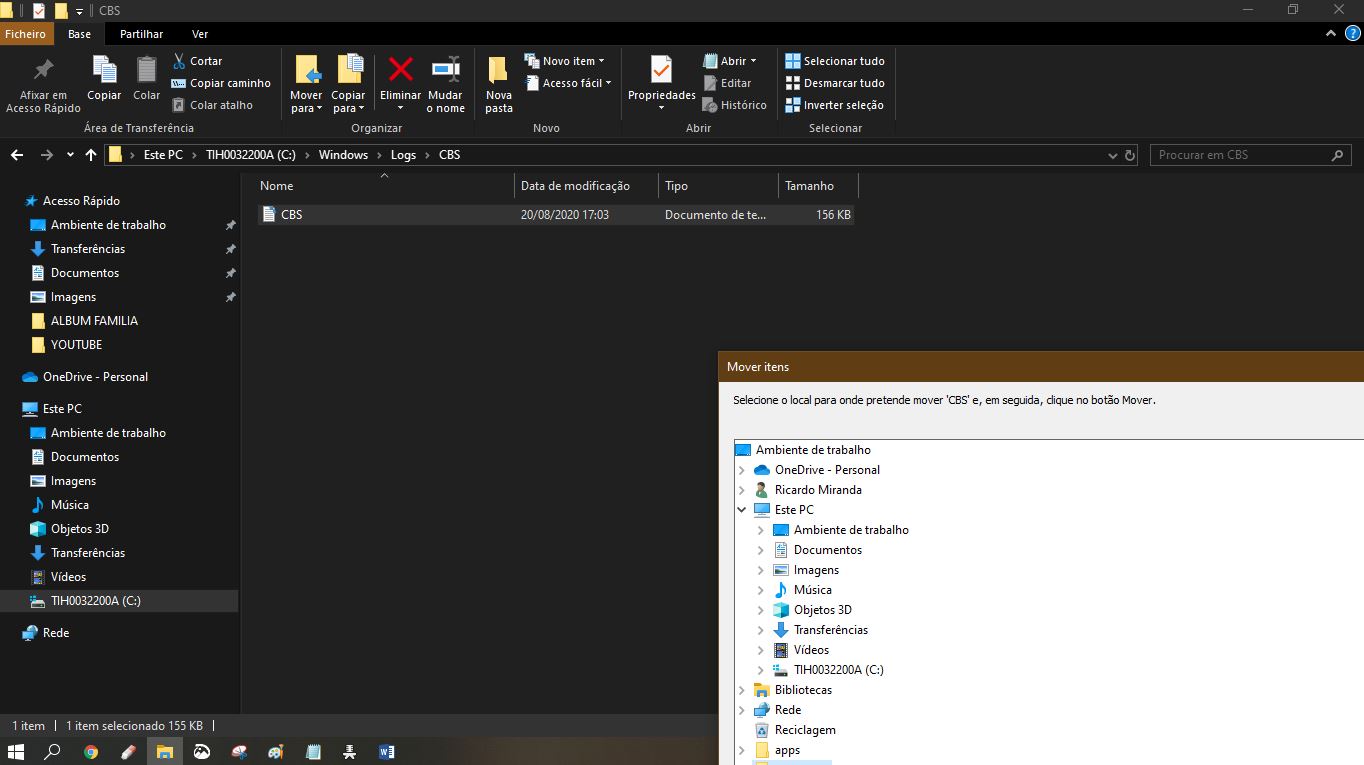Collapse Este PC in the Mover itens tree
This screenshot has height=765, width=1364.
741,510
